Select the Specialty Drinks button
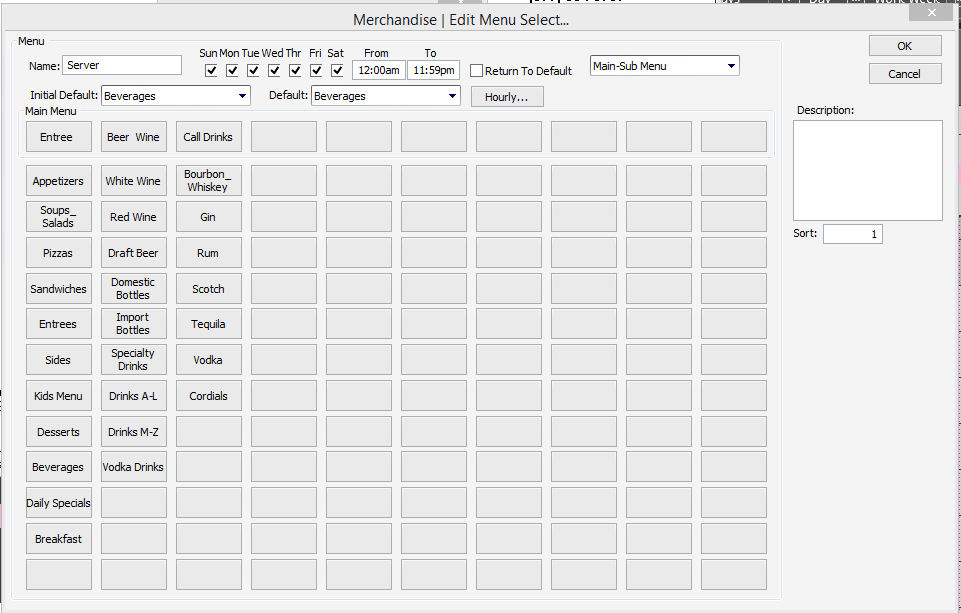The image size is (961, 613). [134, 360]
